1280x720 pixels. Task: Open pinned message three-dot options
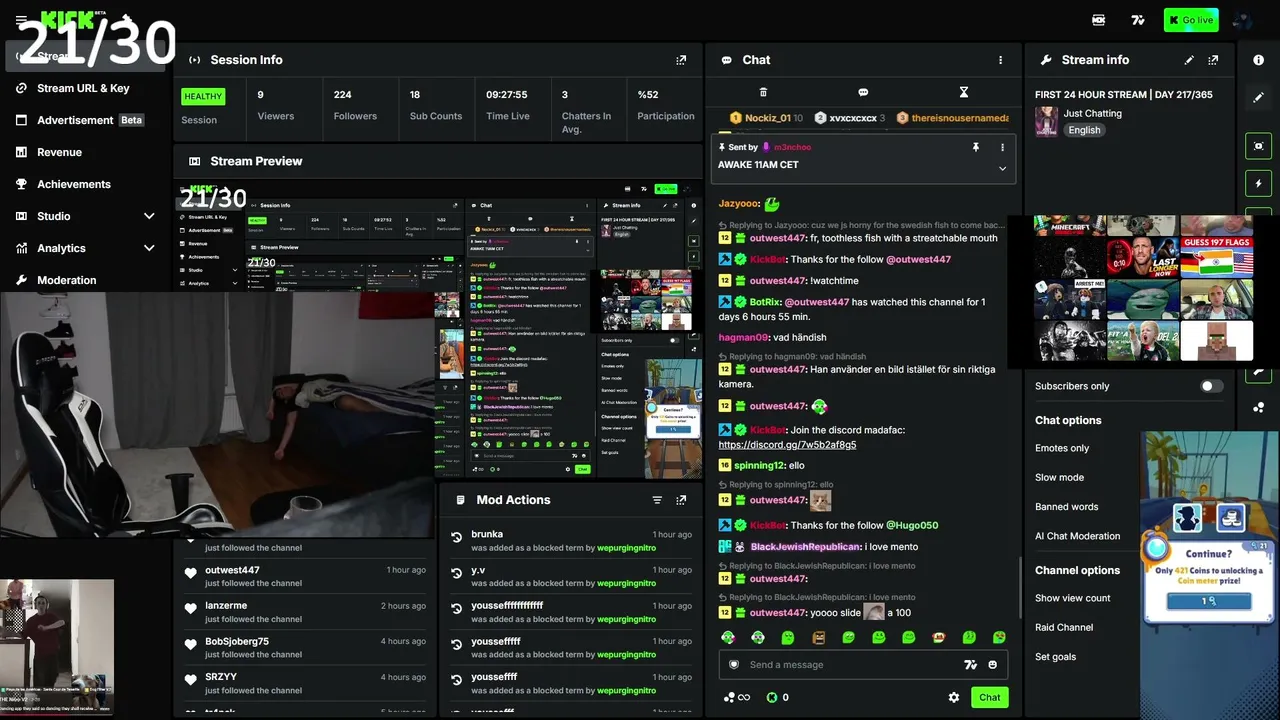1002,147
